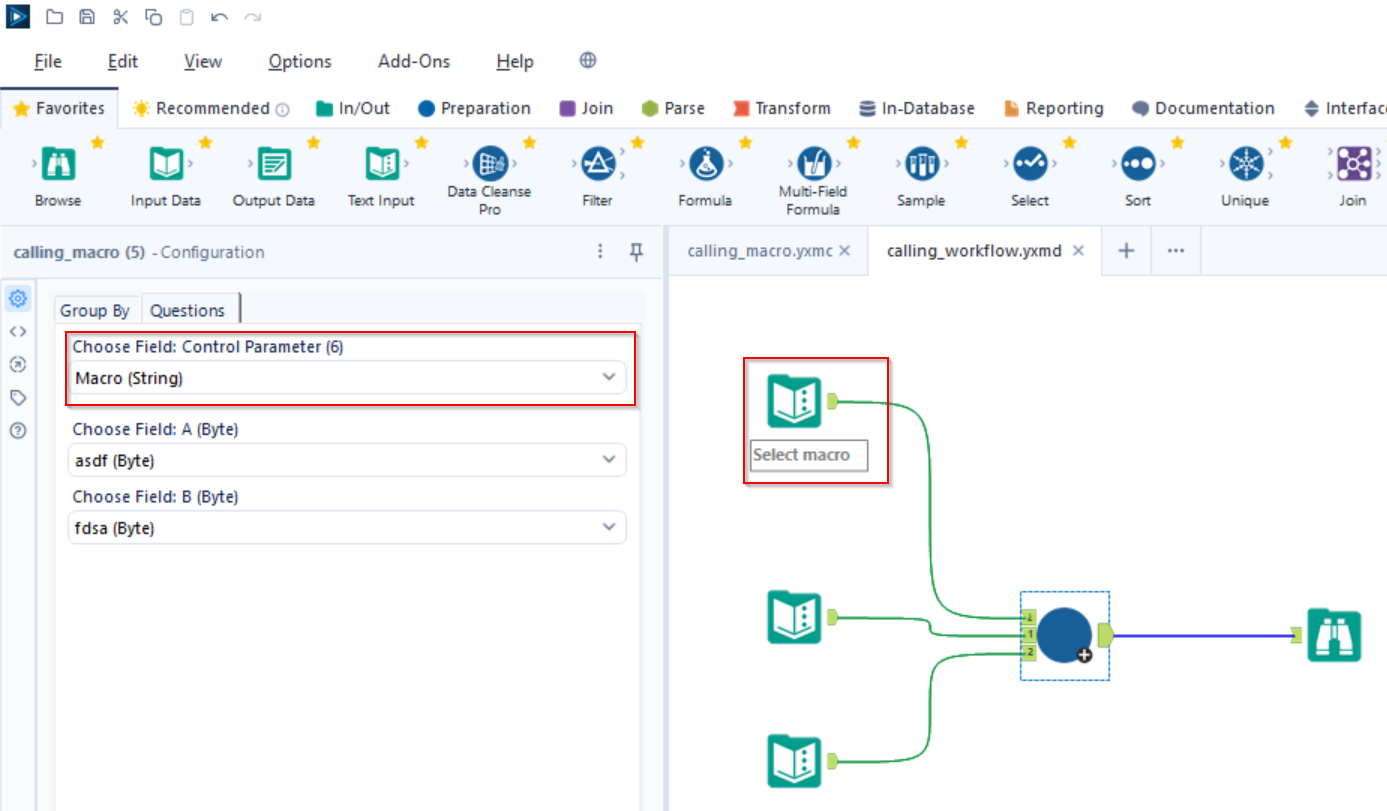Click the Undo arrow in the top toolbar

click(220, 17)
